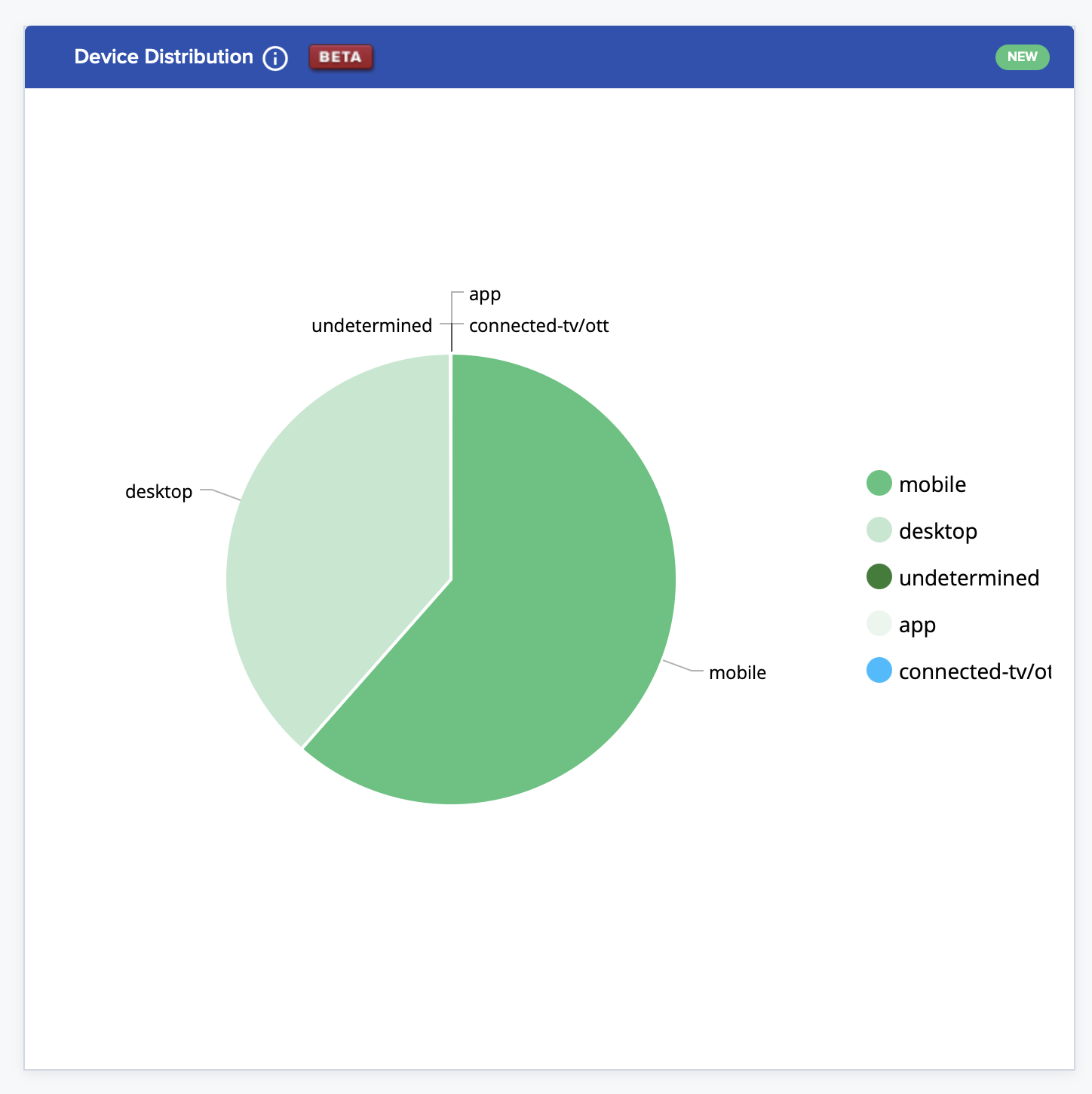The width and height of the screenshot is (1092, 1094).
Task: Click the app label above the pie
Action: click(x=485, y=295)
